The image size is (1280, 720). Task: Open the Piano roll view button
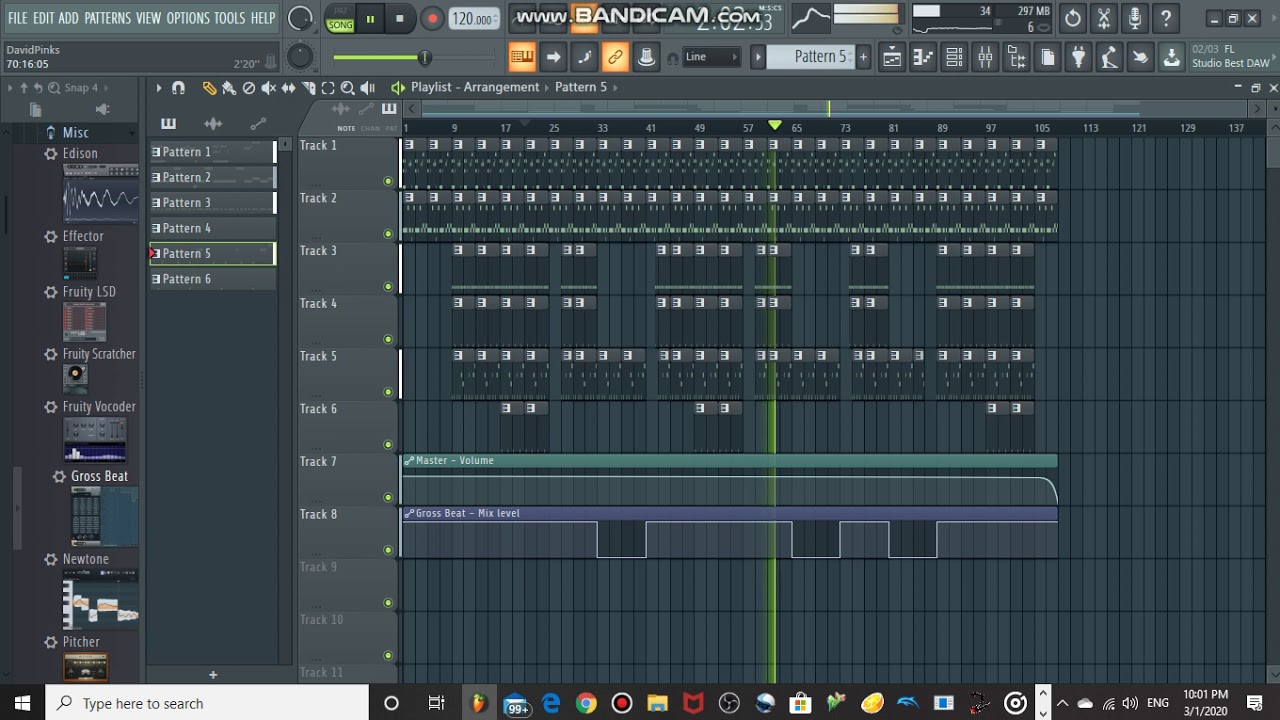click(x=923, y=57)
